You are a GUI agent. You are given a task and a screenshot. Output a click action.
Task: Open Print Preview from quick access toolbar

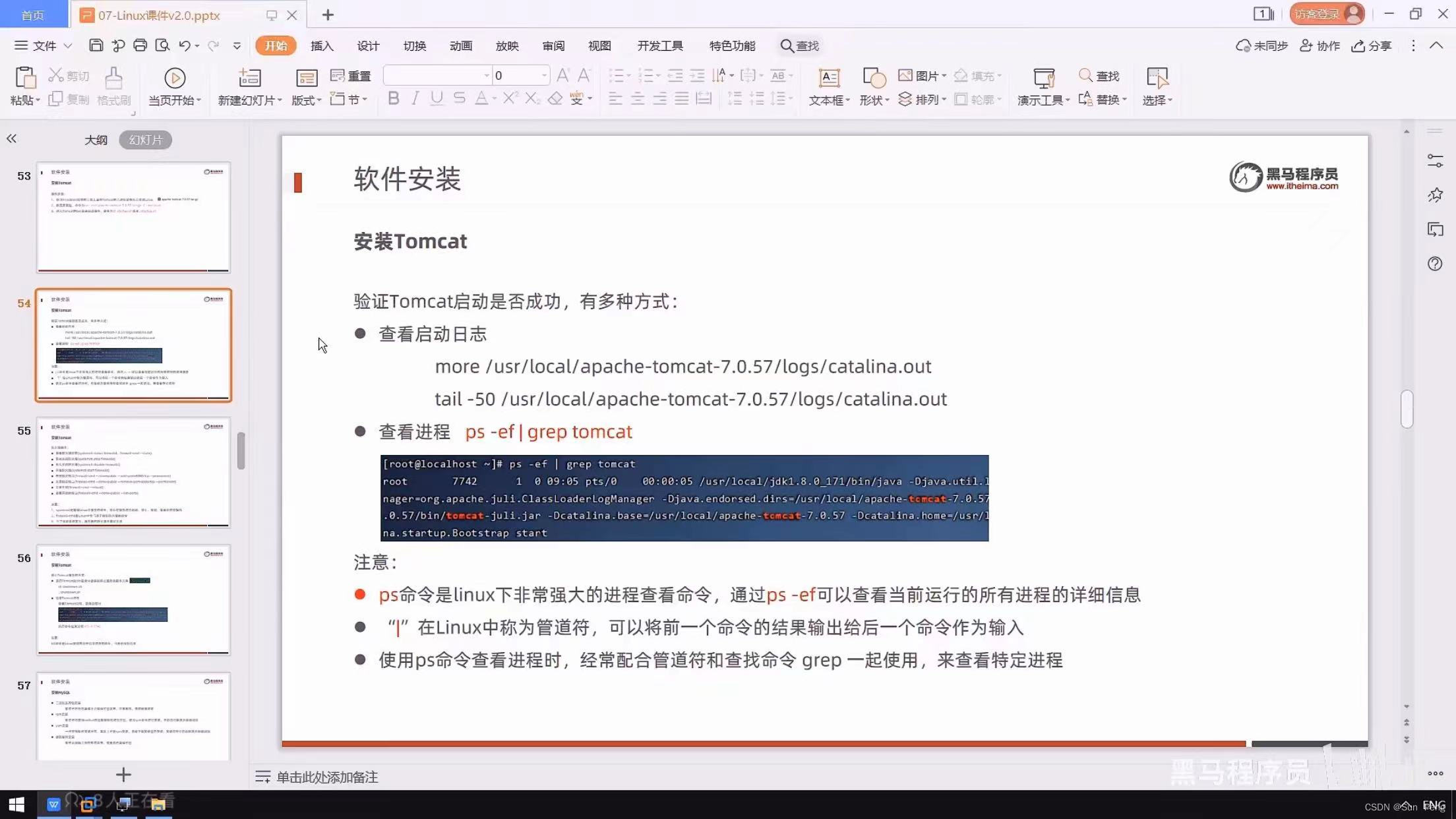pyautogui.click(x=162, y=45)
